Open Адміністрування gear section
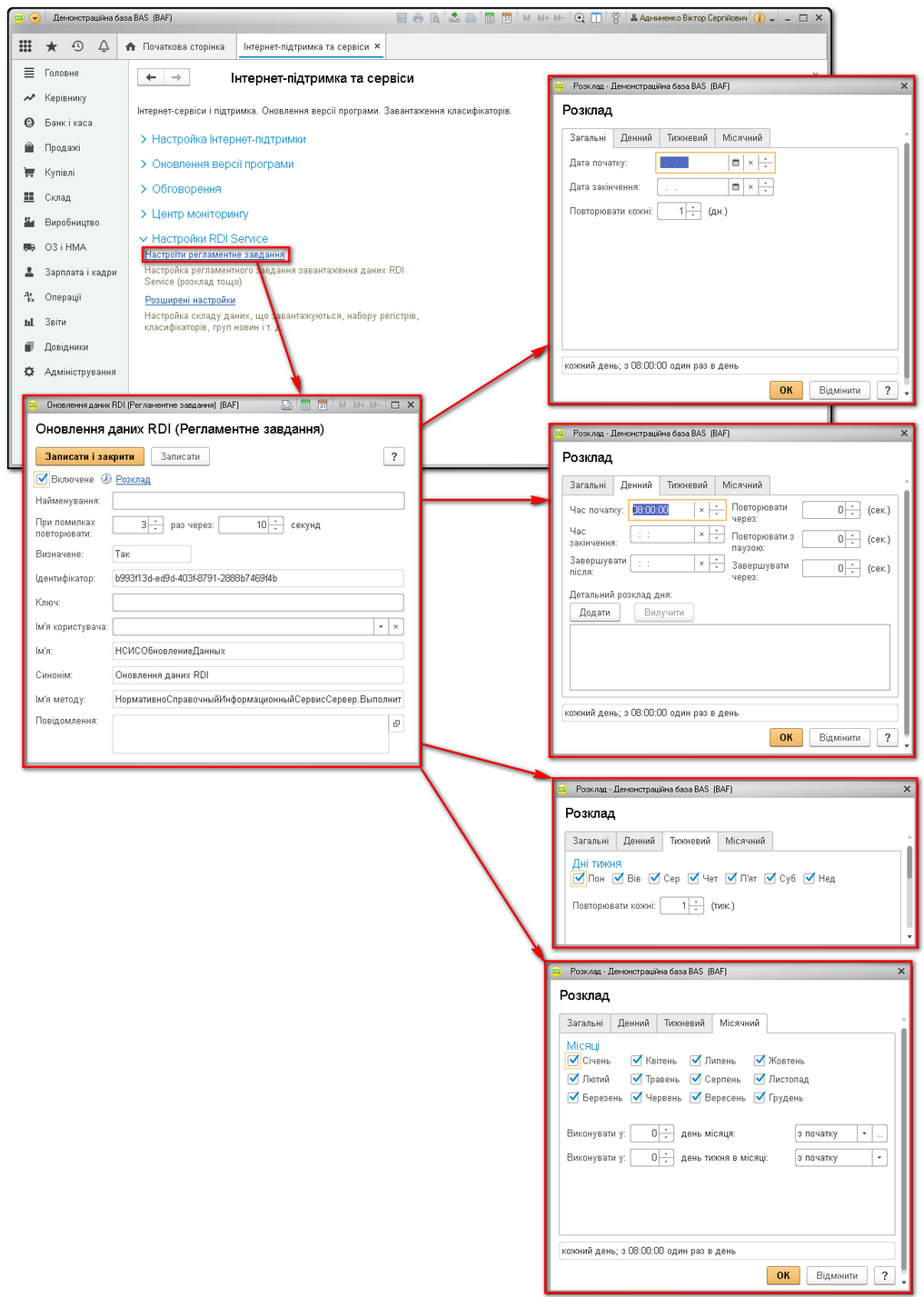This screenshot has height=1297, width=924. coord(80,372)
